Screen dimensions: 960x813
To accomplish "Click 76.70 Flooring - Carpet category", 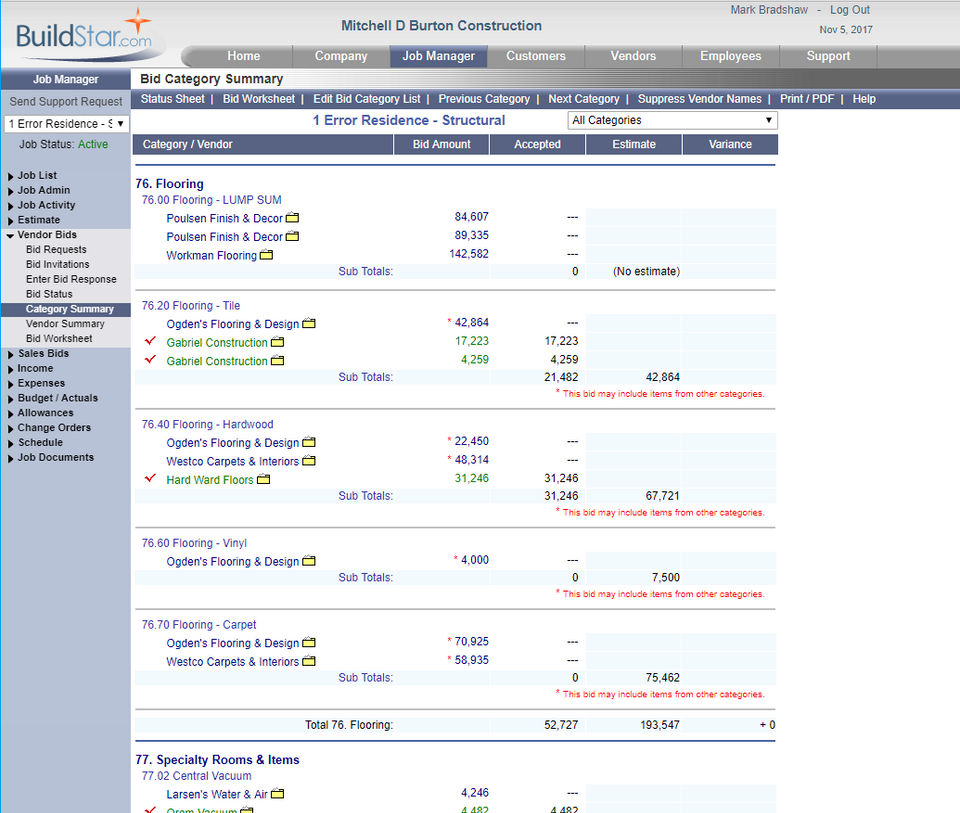I will tap(198, 624).
